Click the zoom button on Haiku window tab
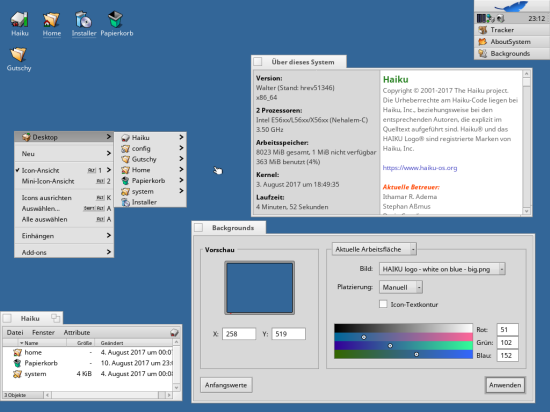The width and height of the screenshot is (550, 412). pos(56,318)
